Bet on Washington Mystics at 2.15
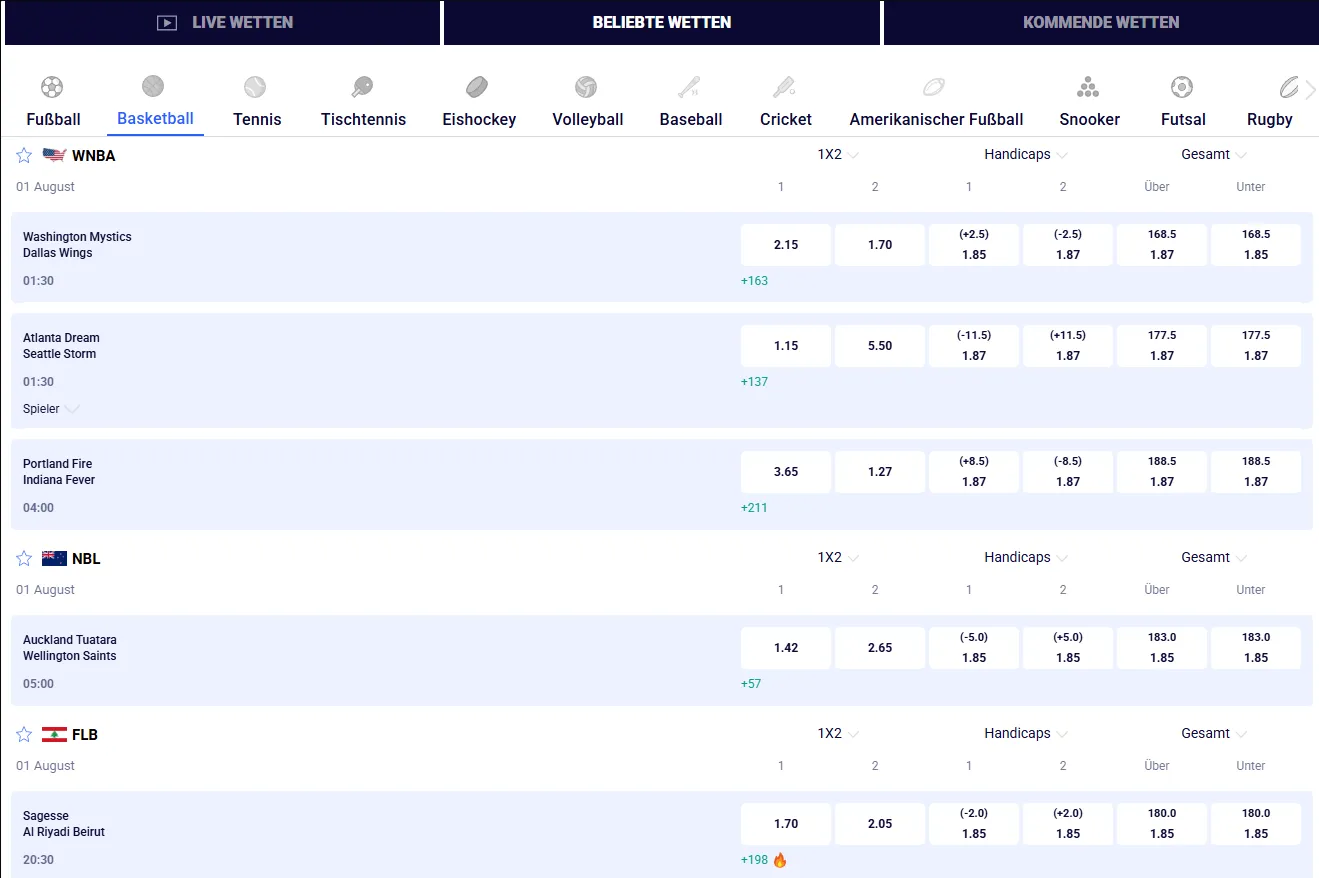This screenshot has height=878, width=1319. click(x=786, y=245)
